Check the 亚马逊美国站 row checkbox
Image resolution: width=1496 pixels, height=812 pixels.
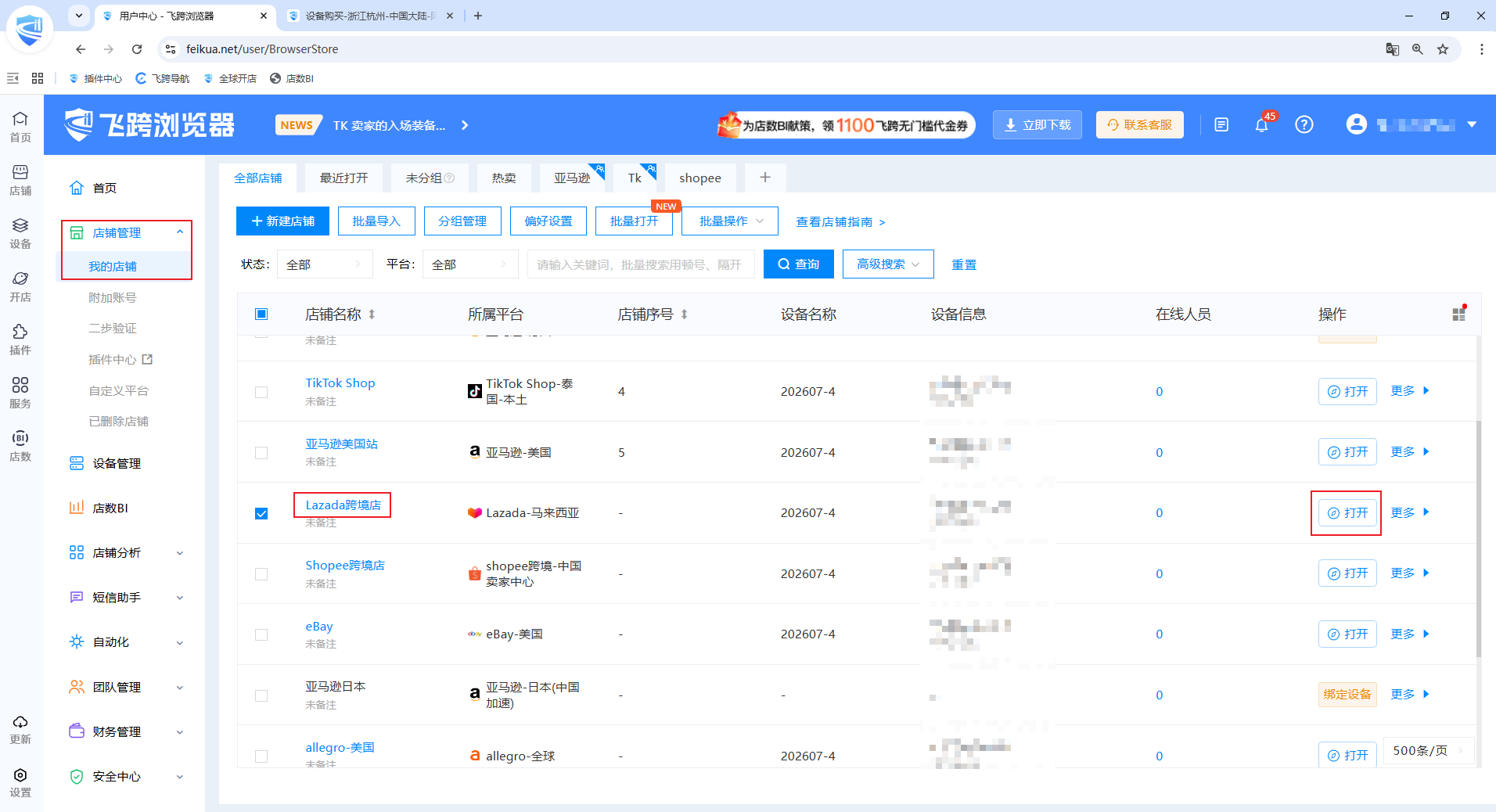tap(261, 453)
